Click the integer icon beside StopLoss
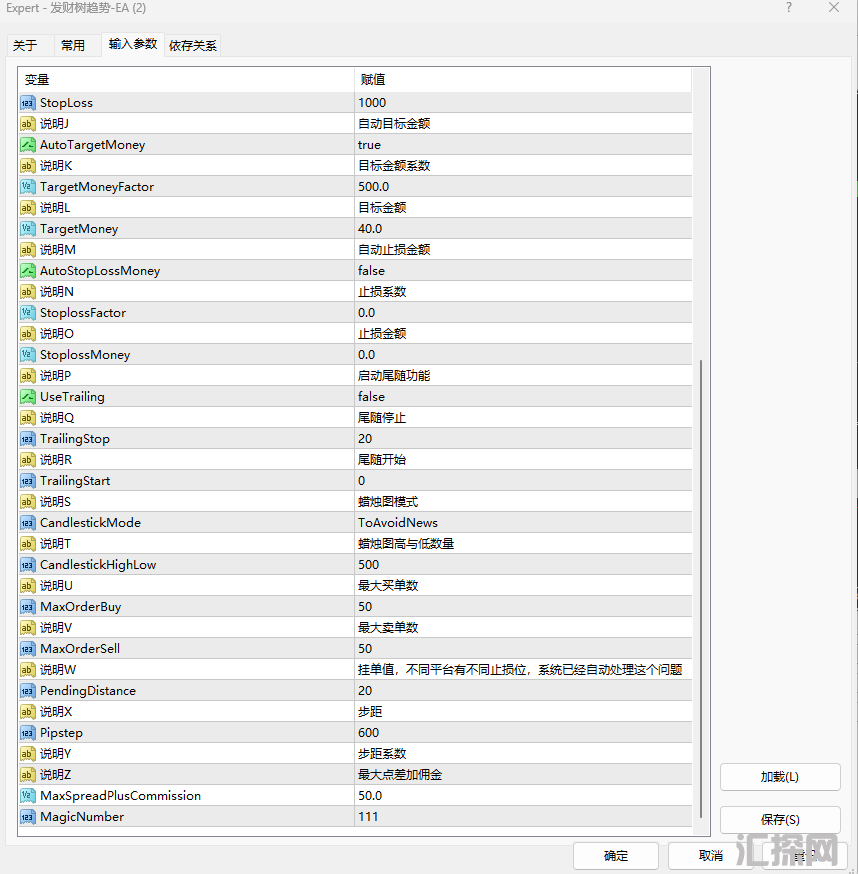 click(28, 102)
